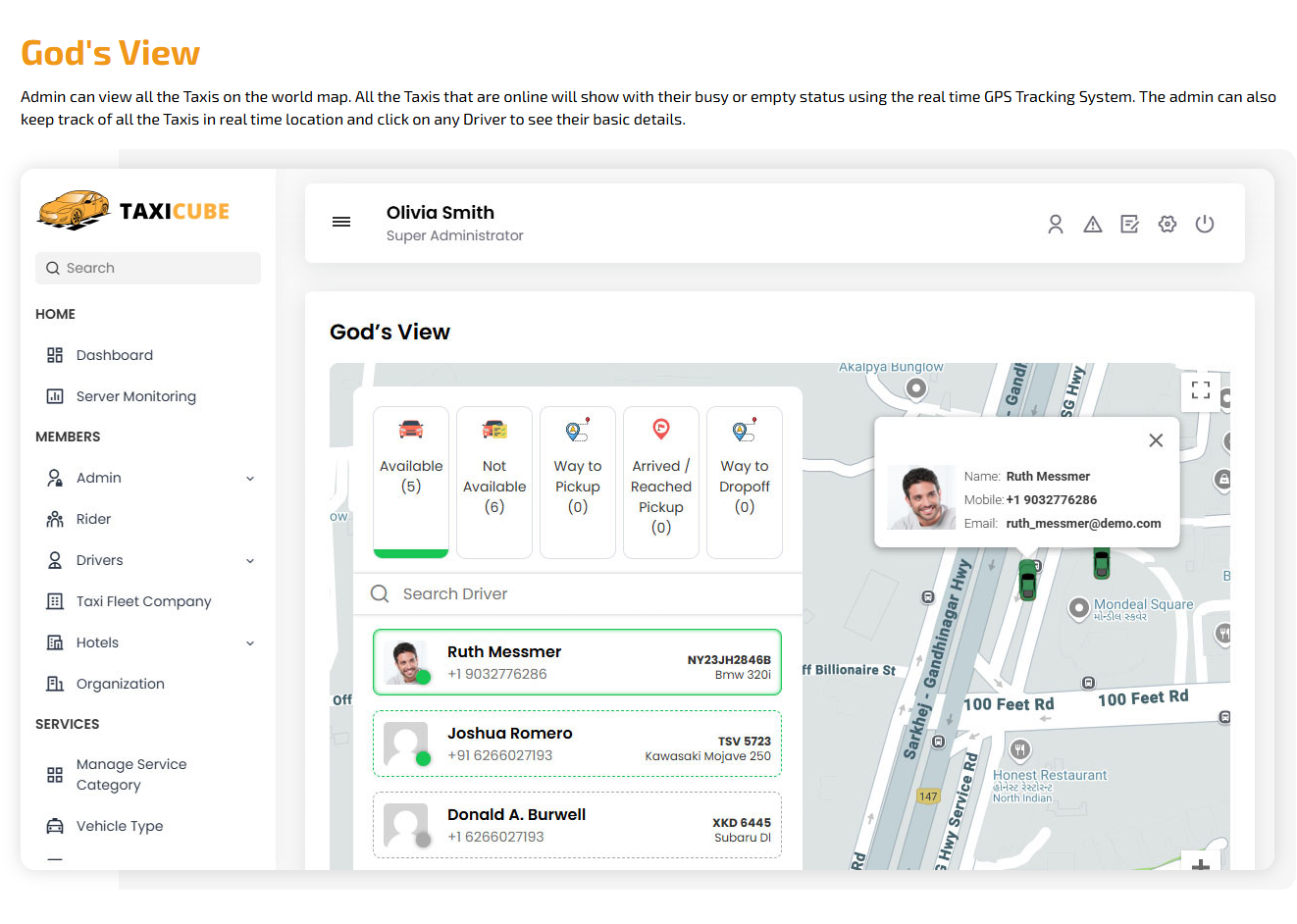Select the Not Available (6) tab
Viewport: 1297px width, 924px height.
(494, 483)
